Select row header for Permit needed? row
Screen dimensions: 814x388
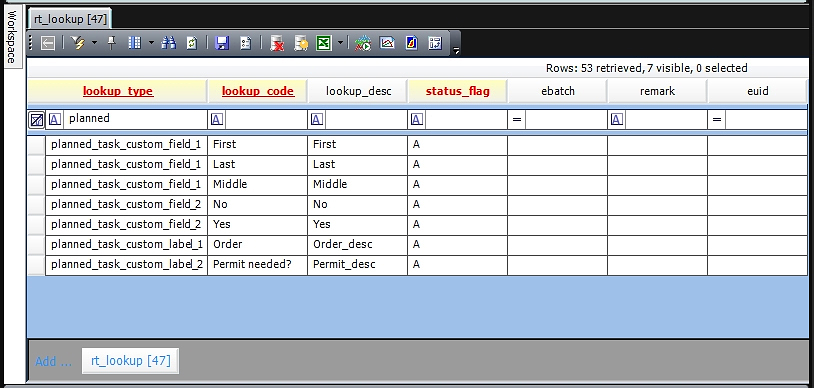coord(36,265)
